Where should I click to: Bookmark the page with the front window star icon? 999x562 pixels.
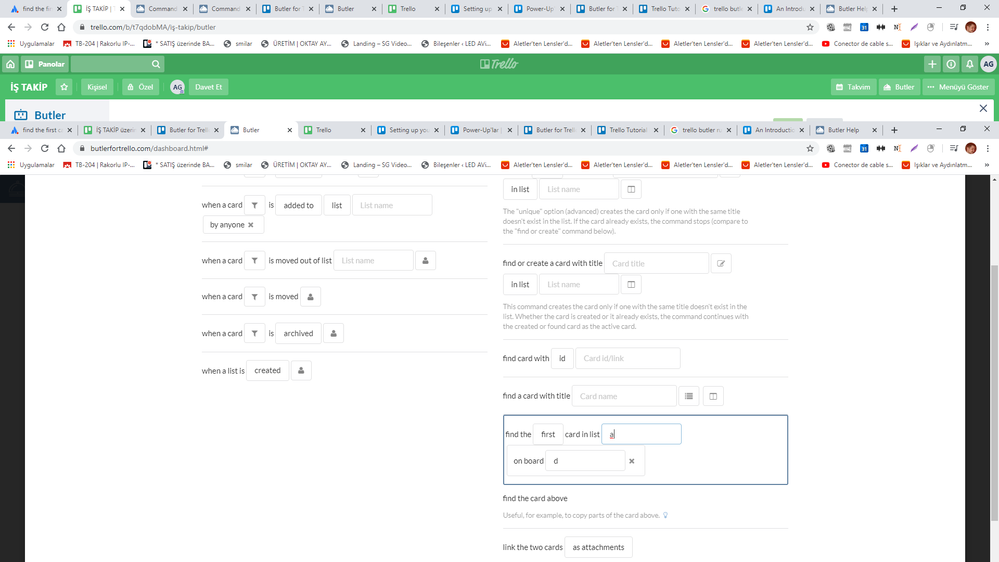(810, 148)
